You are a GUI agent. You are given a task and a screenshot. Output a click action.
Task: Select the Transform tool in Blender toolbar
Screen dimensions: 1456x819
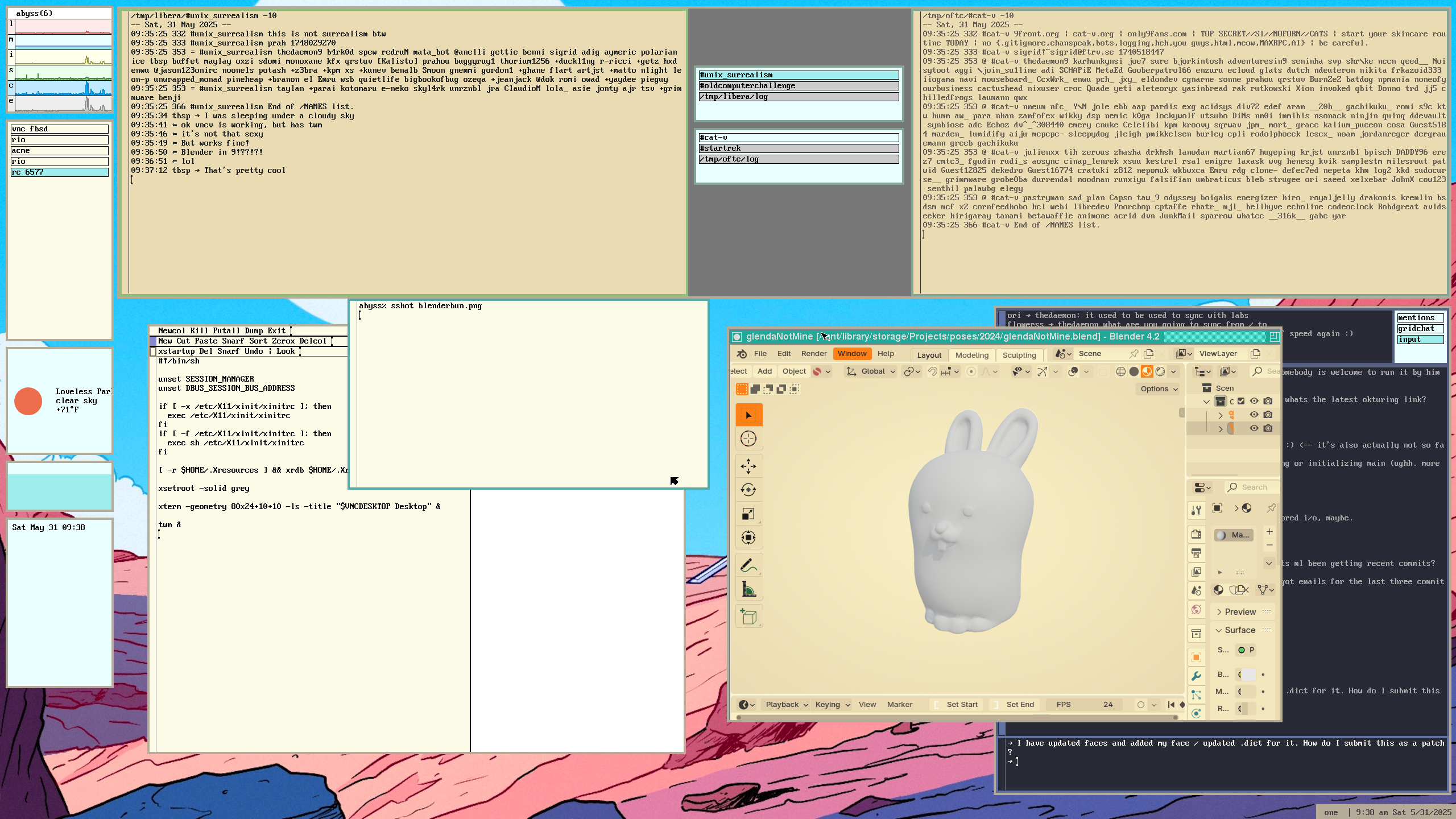coord(748,537)
